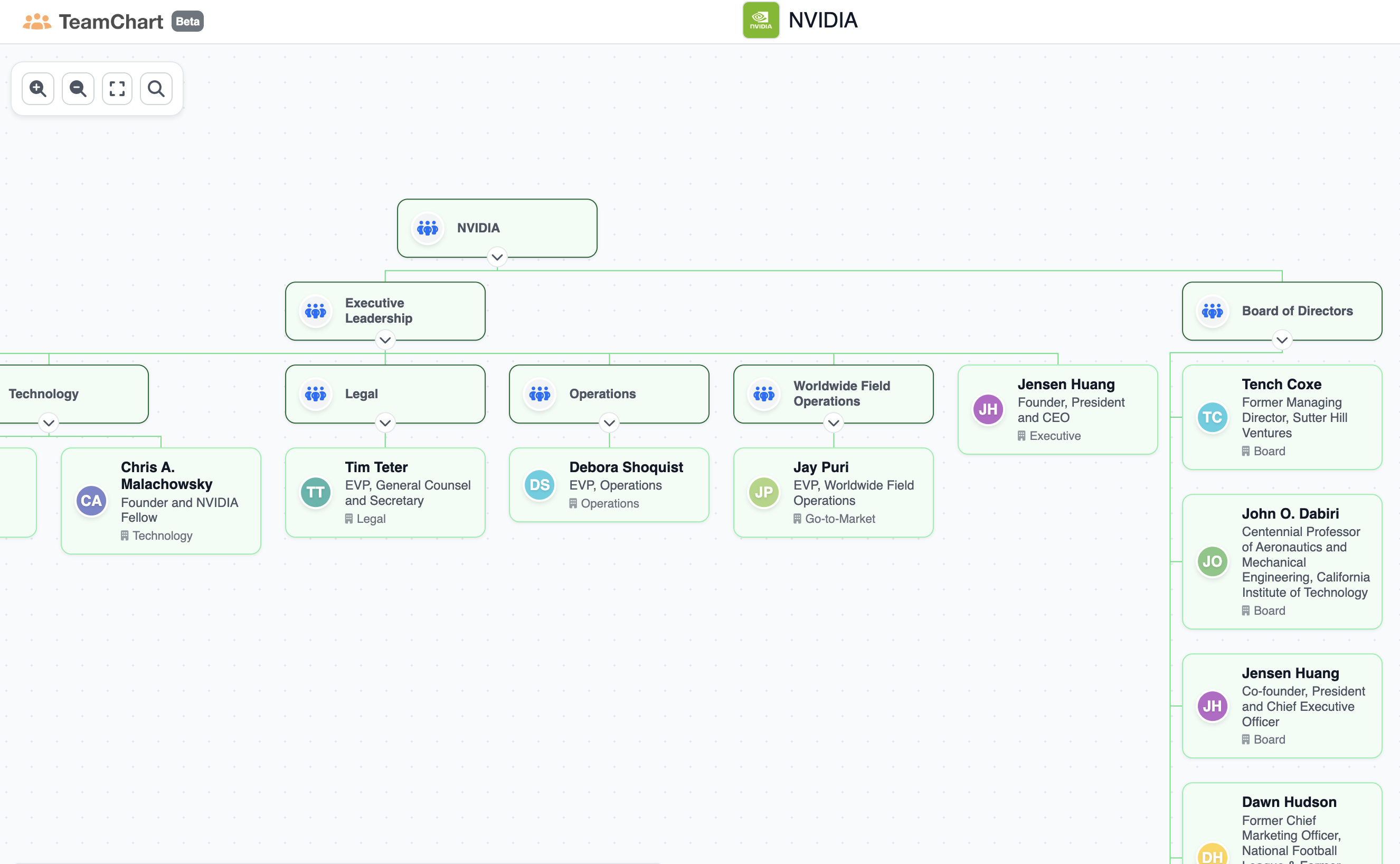The image size is (1400, 864).
Task: Click 'EVP, Worldwide Field Operations' title text
Action: point(854,493)
